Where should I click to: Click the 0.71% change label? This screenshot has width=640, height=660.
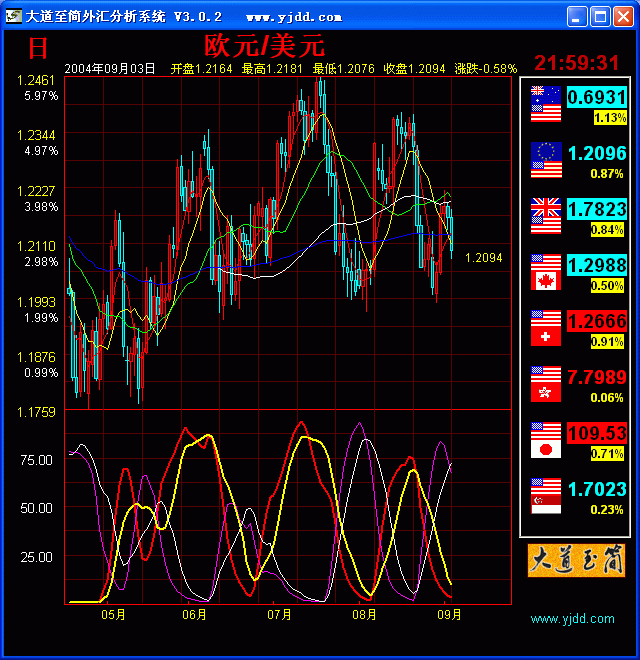click(x=607, y=453)
